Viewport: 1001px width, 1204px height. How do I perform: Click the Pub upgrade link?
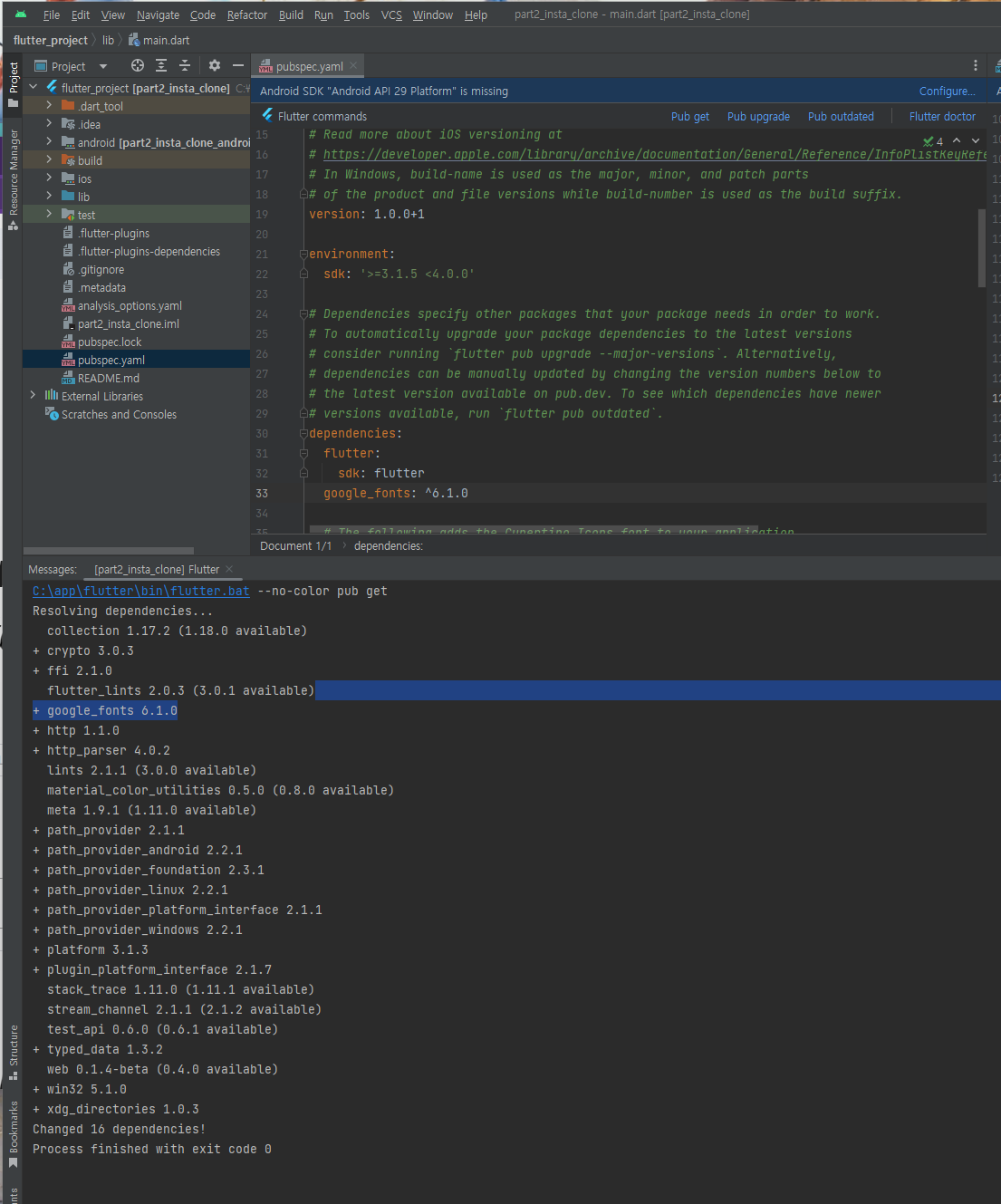click(x=758, y=116)
